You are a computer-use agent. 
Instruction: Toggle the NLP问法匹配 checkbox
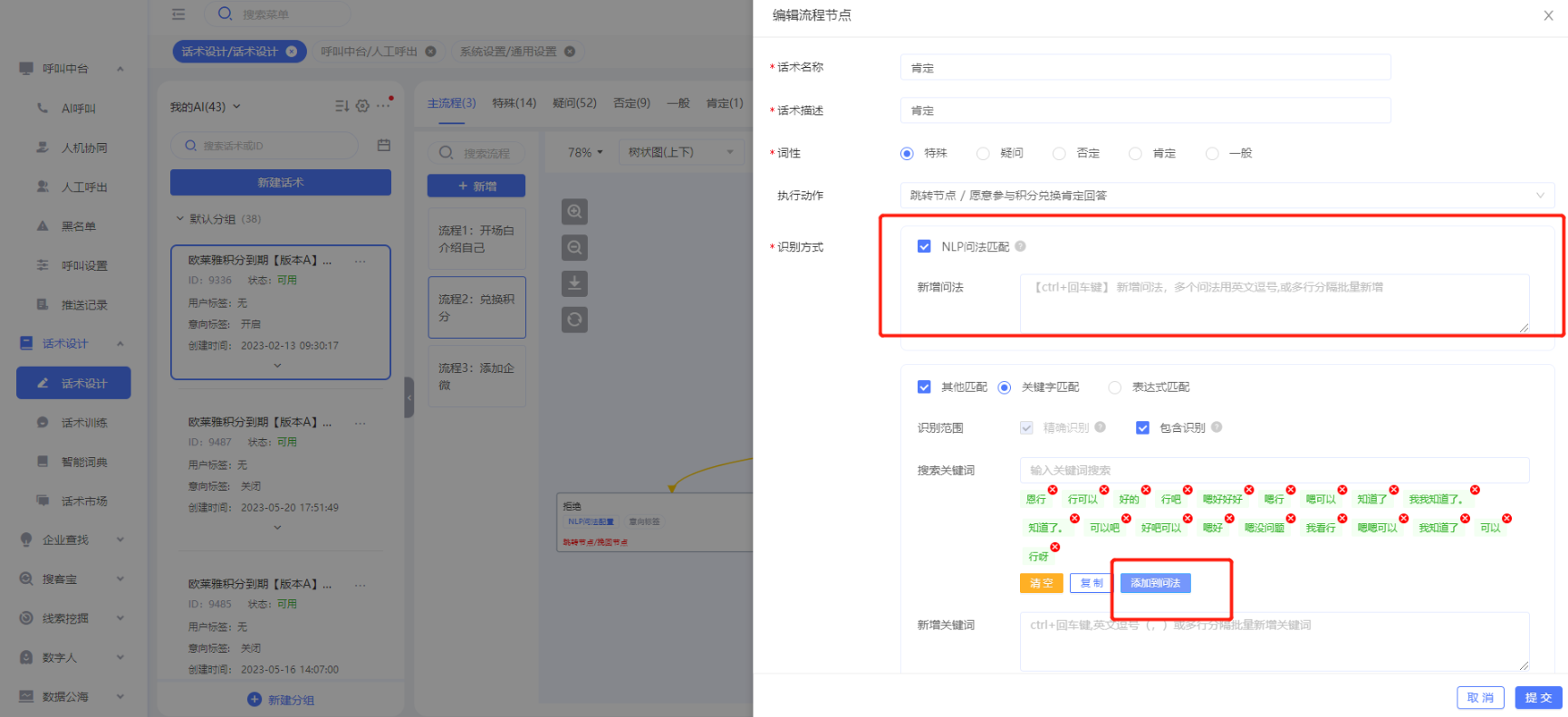coord(924,246)
